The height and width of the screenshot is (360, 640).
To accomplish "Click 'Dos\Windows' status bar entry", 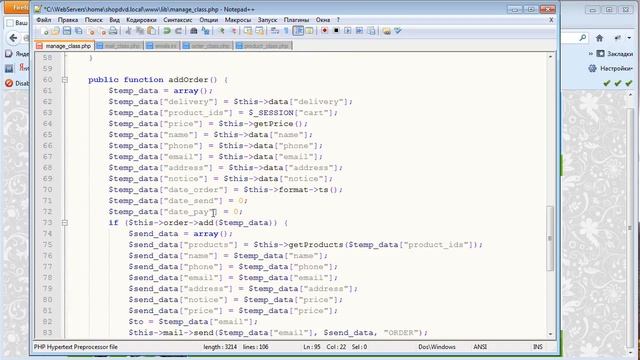I will (437, 347).
